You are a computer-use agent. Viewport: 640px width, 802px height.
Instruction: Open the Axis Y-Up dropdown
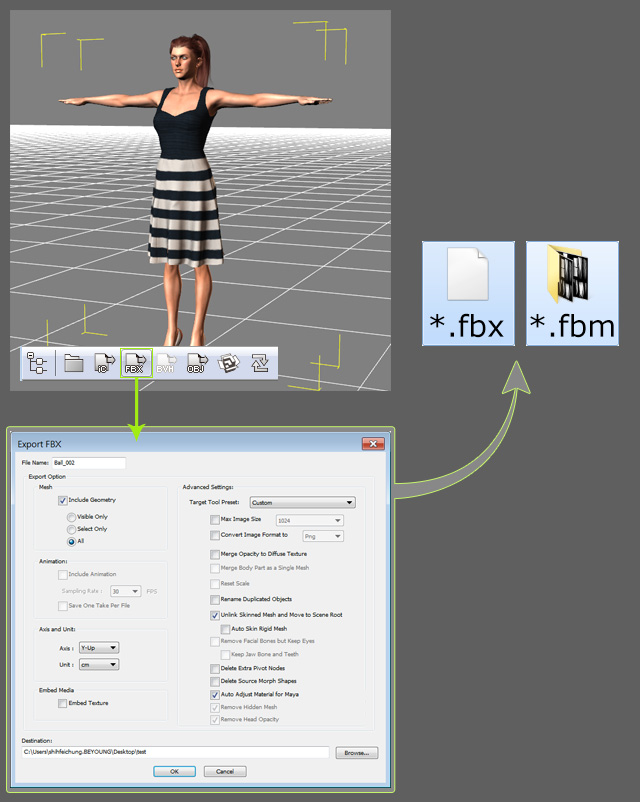(x=99, y=648)
